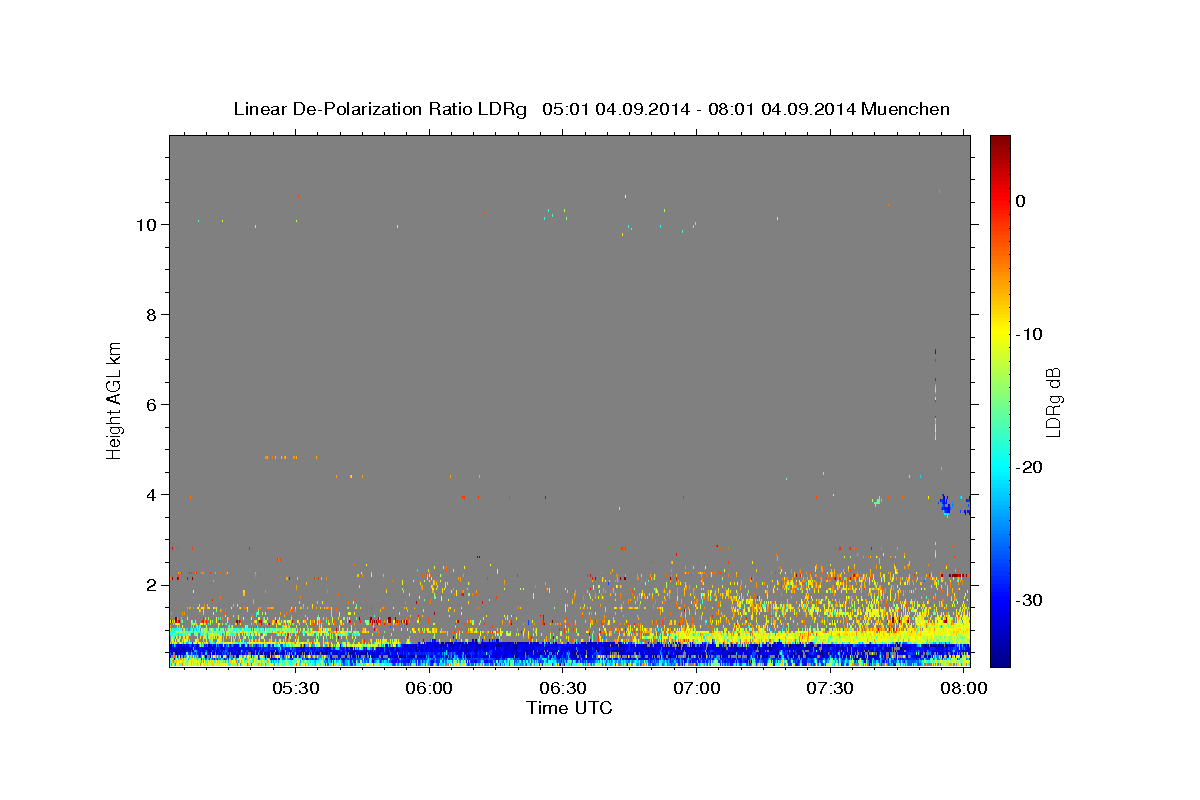Click the height tick label 2
Screen dimensions: 1200x800
(x=153, y=584)
